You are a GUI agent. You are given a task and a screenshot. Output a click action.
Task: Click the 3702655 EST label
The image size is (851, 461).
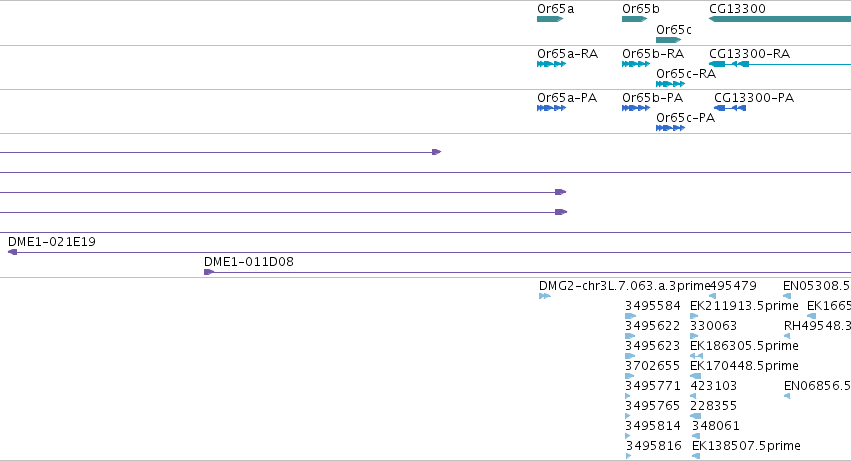[x=652, y=366]
